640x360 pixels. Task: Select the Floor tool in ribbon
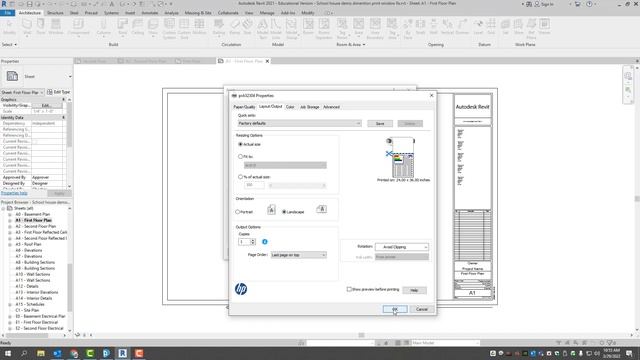(153, 27)
